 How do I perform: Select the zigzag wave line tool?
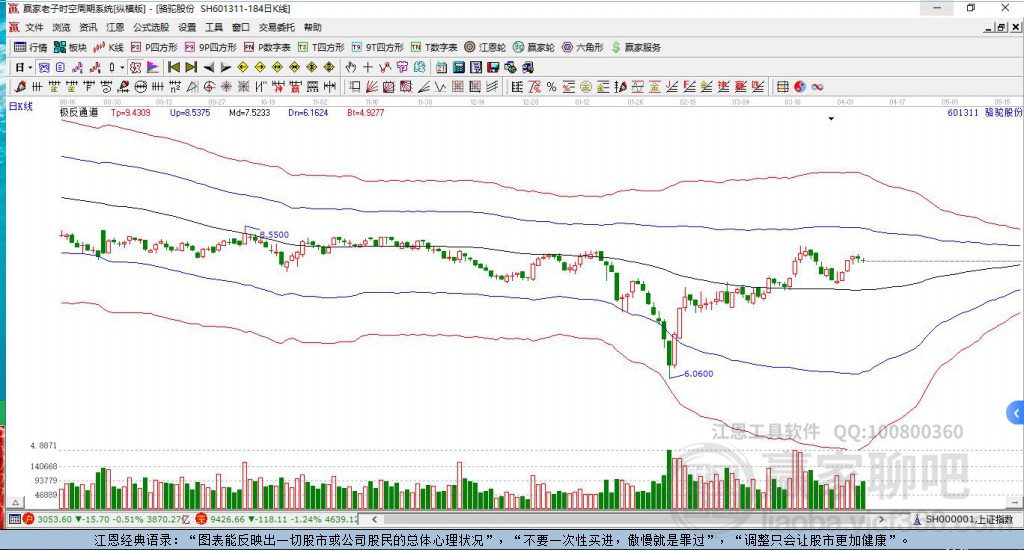tap(441, 87)
